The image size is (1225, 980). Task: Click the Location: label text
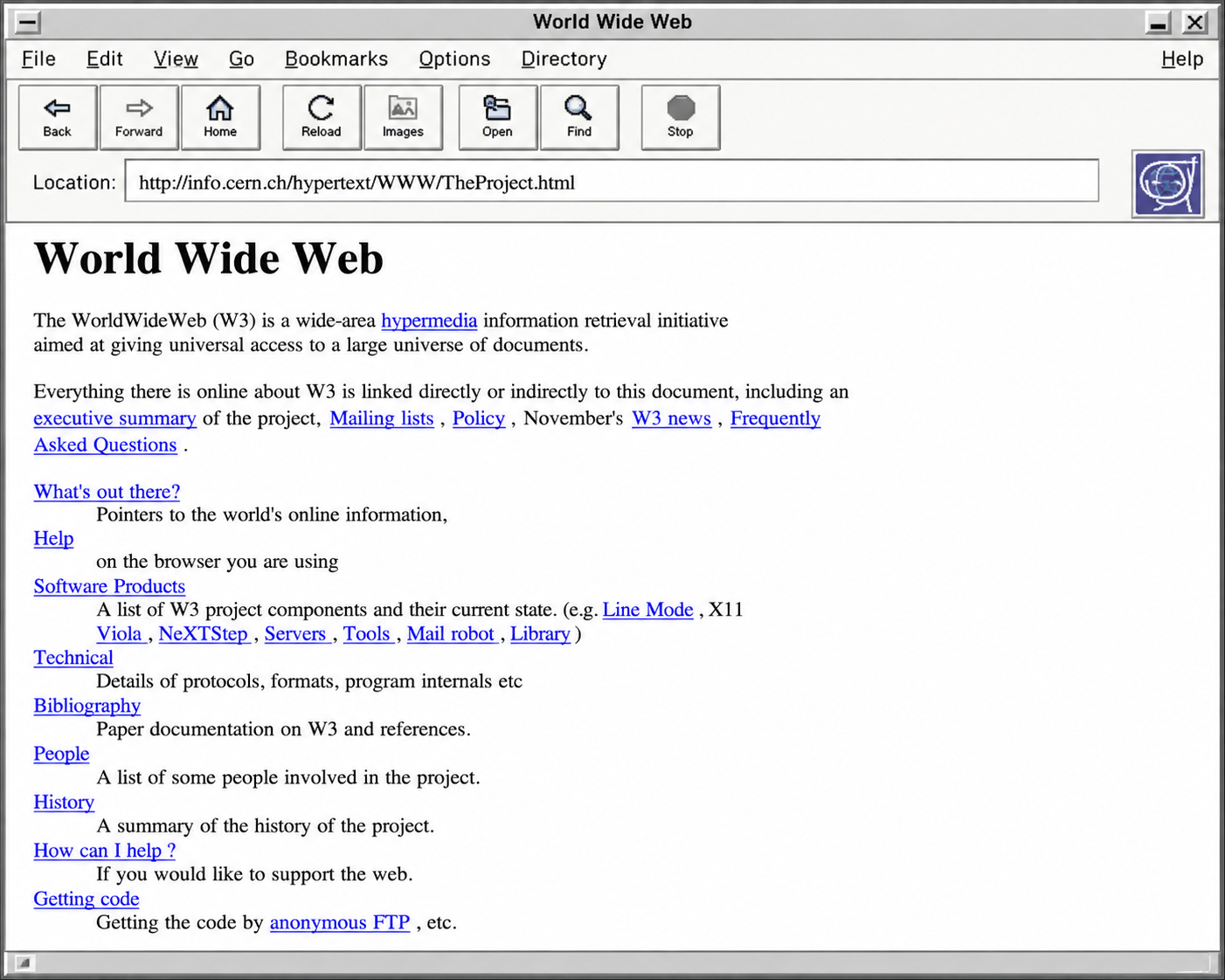[74, 183]
